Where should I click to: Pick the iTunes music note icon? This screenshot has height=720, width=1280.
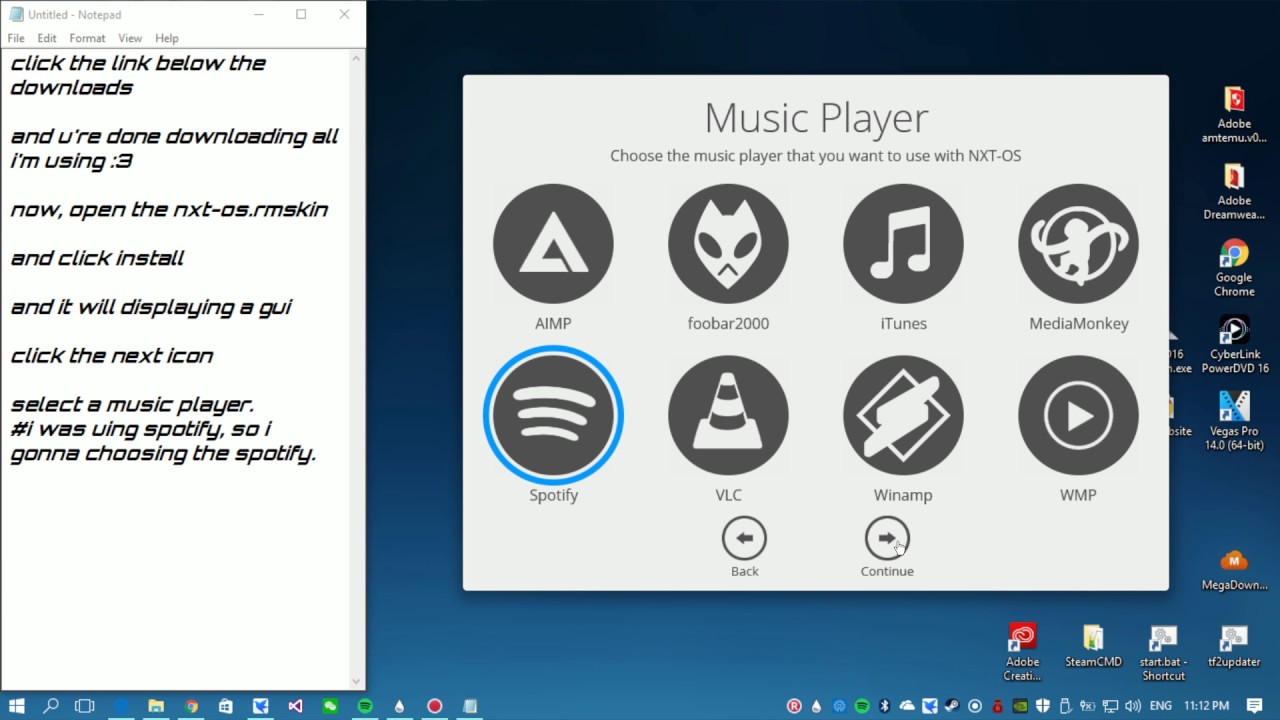(903, 244)
